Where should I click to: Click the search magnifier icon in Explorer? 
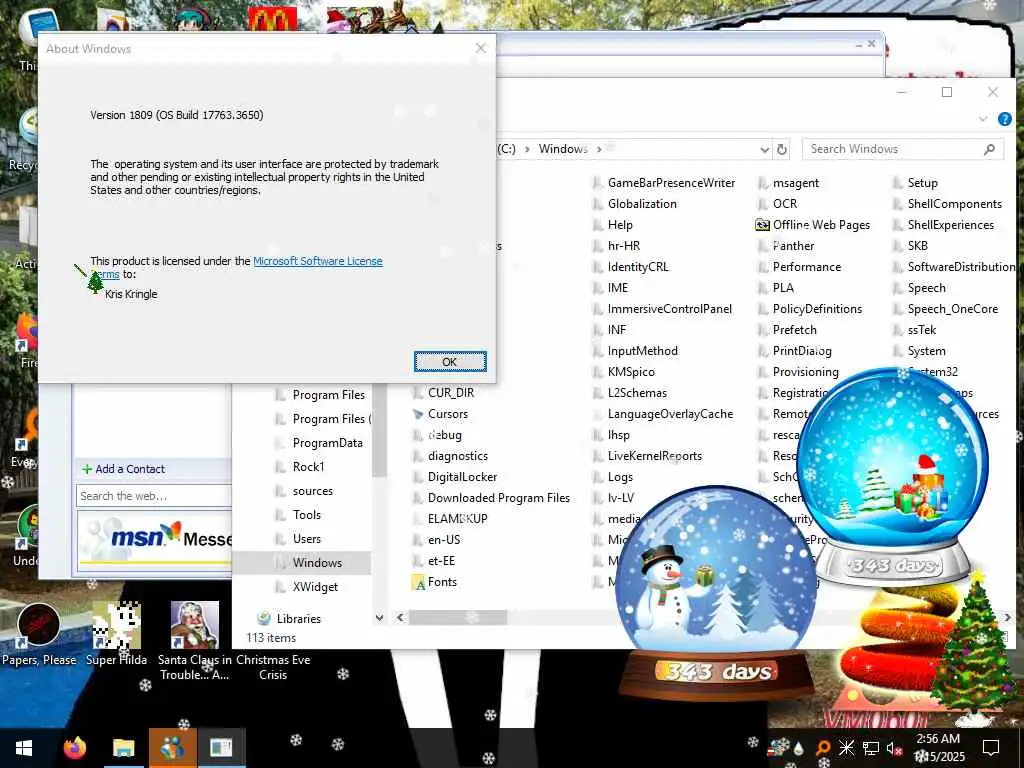click(x=989, y=150)
